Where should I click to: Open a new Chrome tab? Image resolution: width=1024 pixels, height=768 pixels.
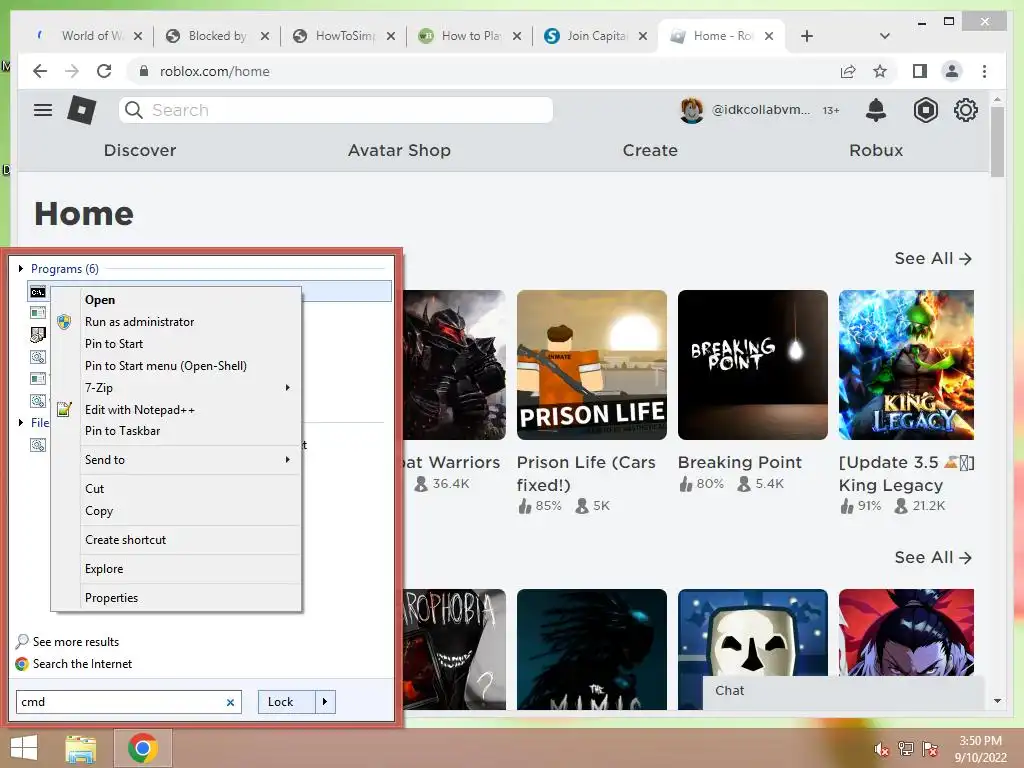coord(807,36)
